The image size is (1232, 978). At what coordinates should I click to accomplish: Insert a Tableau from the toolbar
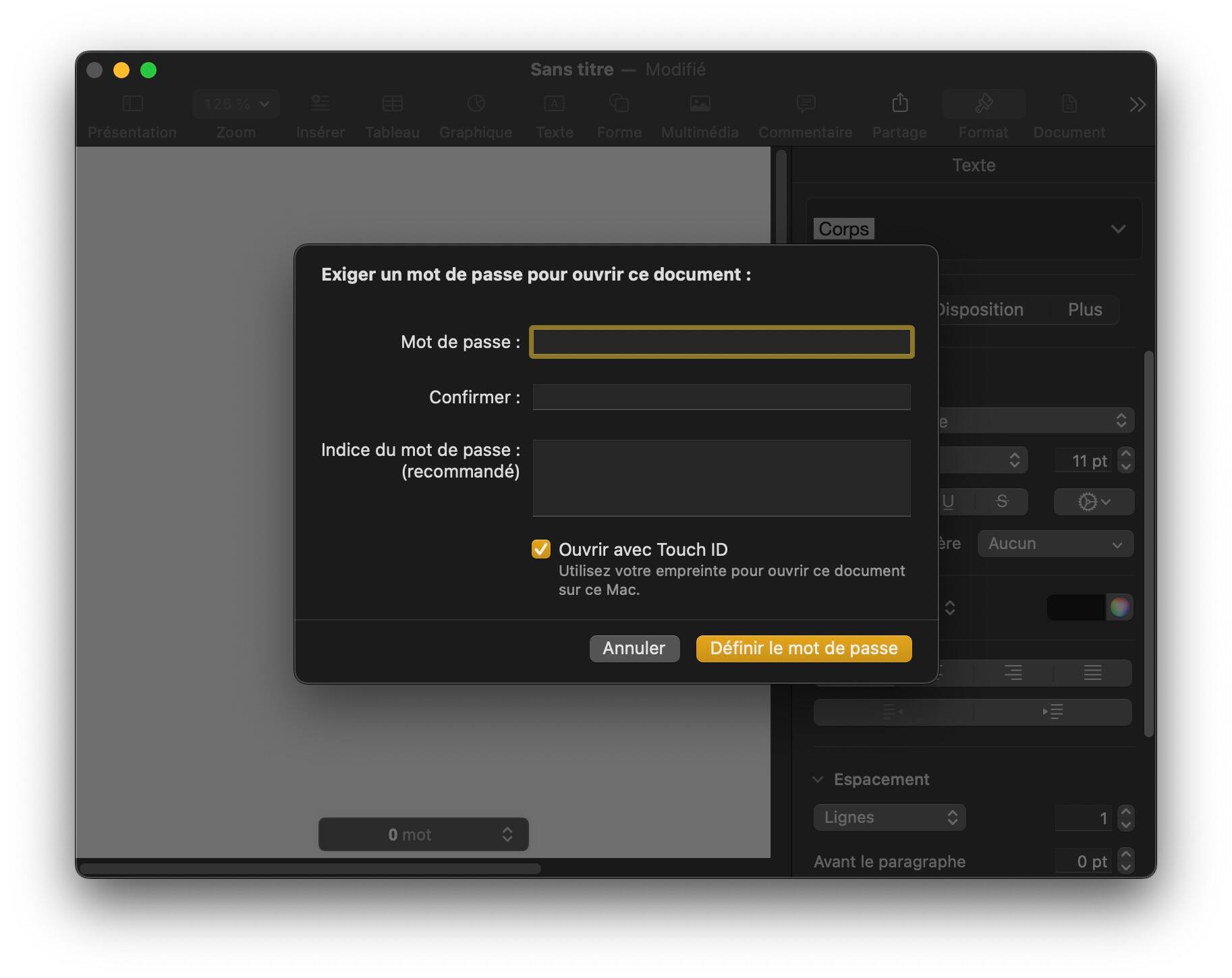click(391, 115)
